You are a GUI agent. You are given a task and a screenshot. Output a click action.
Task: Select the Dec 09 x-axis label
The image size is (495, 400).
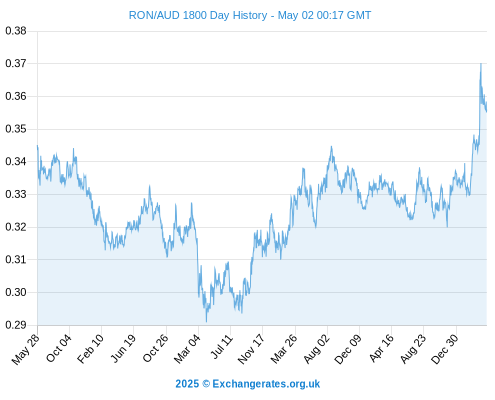pos(348,349)
